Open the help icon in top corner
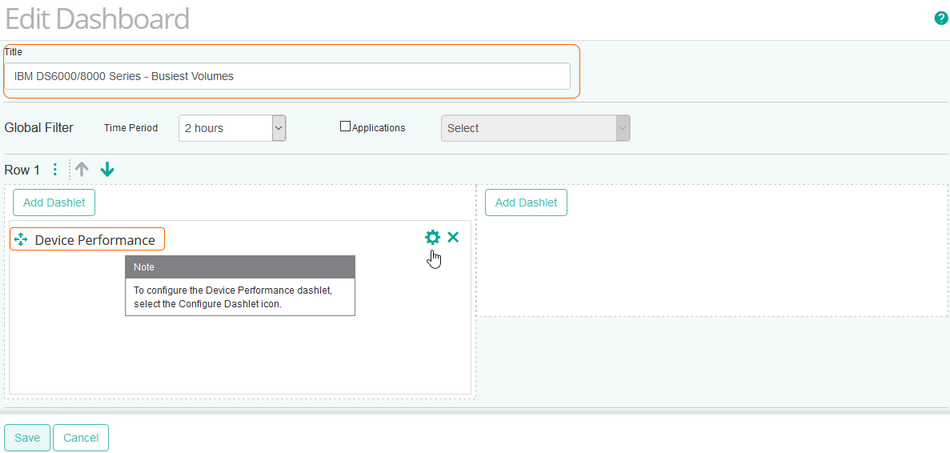This screenshot has width=950, height=453. [x=940, y=18]
